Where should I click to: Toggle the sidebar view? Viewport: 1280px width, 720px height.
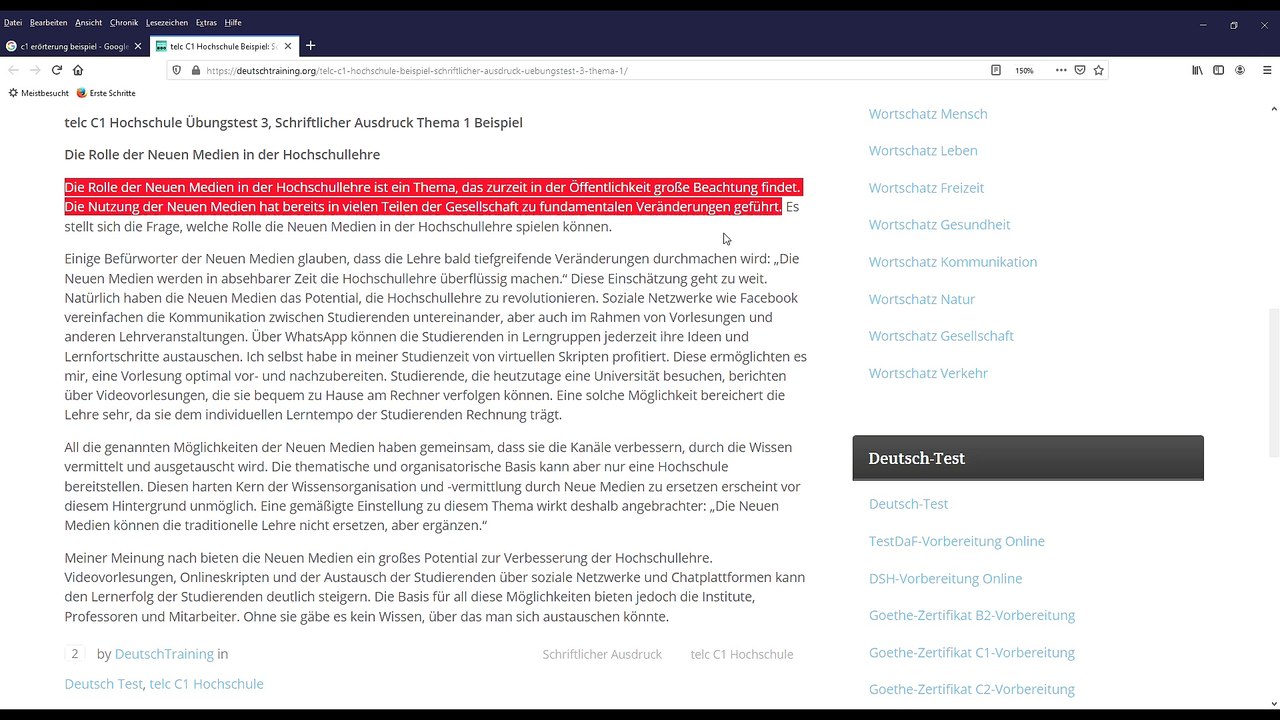click(x=1218, y=70)
